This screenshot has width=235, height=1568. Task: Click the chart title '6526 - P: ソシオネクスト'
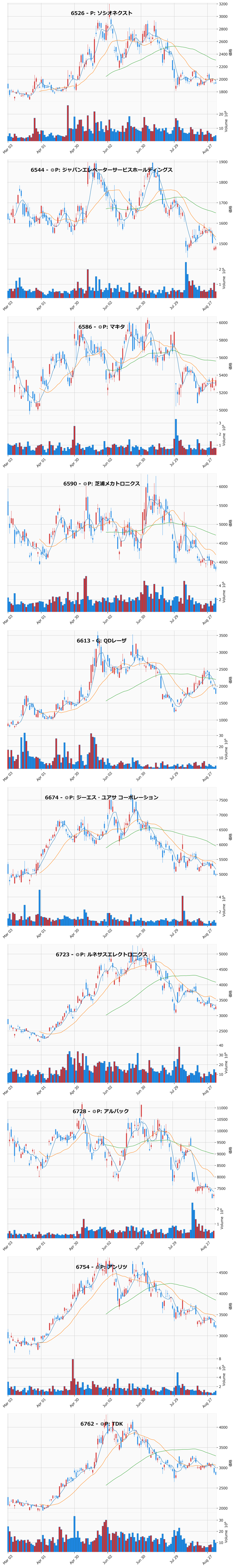[101, 13]
